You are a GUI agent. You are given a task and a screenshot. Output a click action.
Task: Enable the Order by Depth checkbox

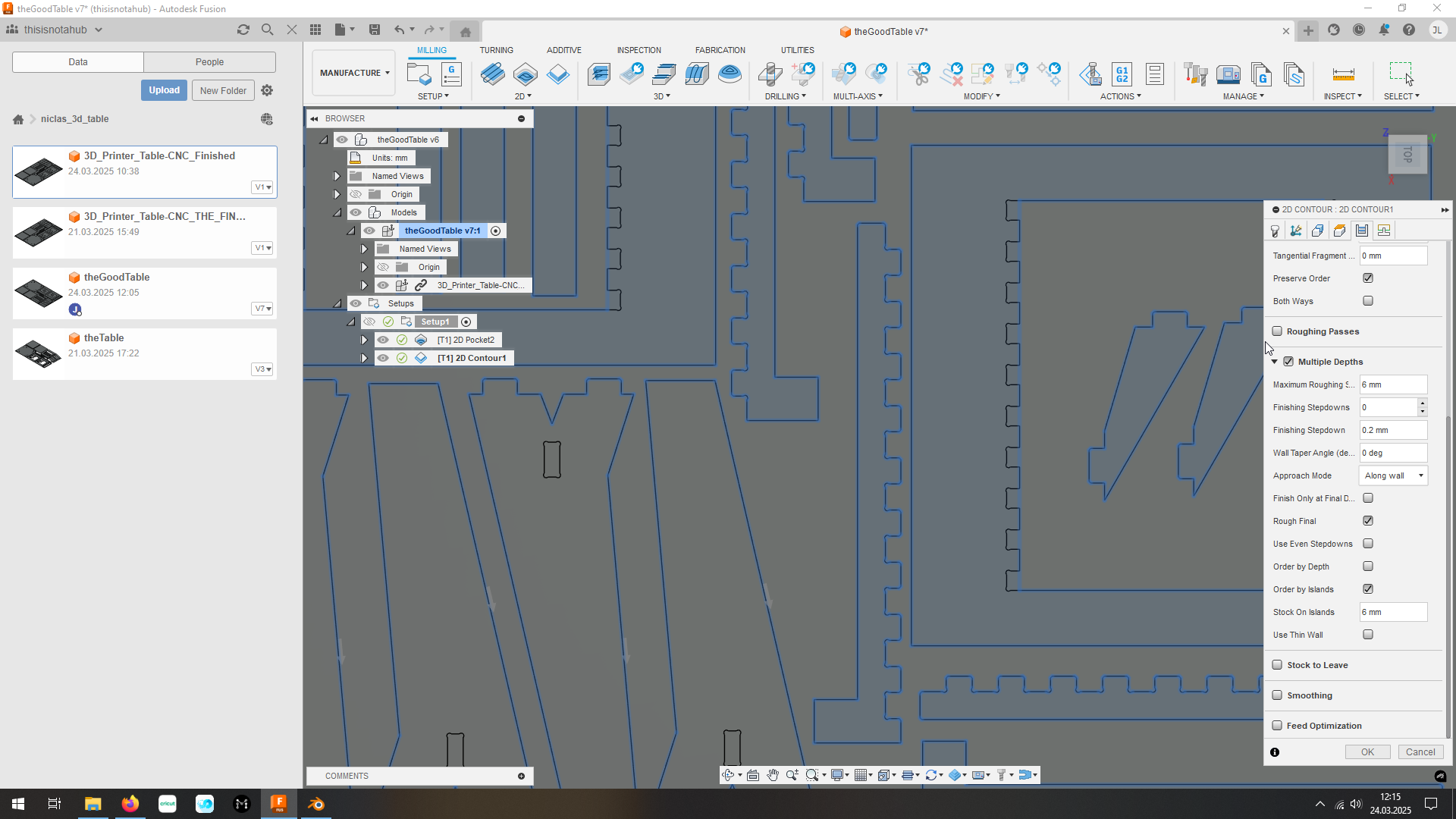1368,566
